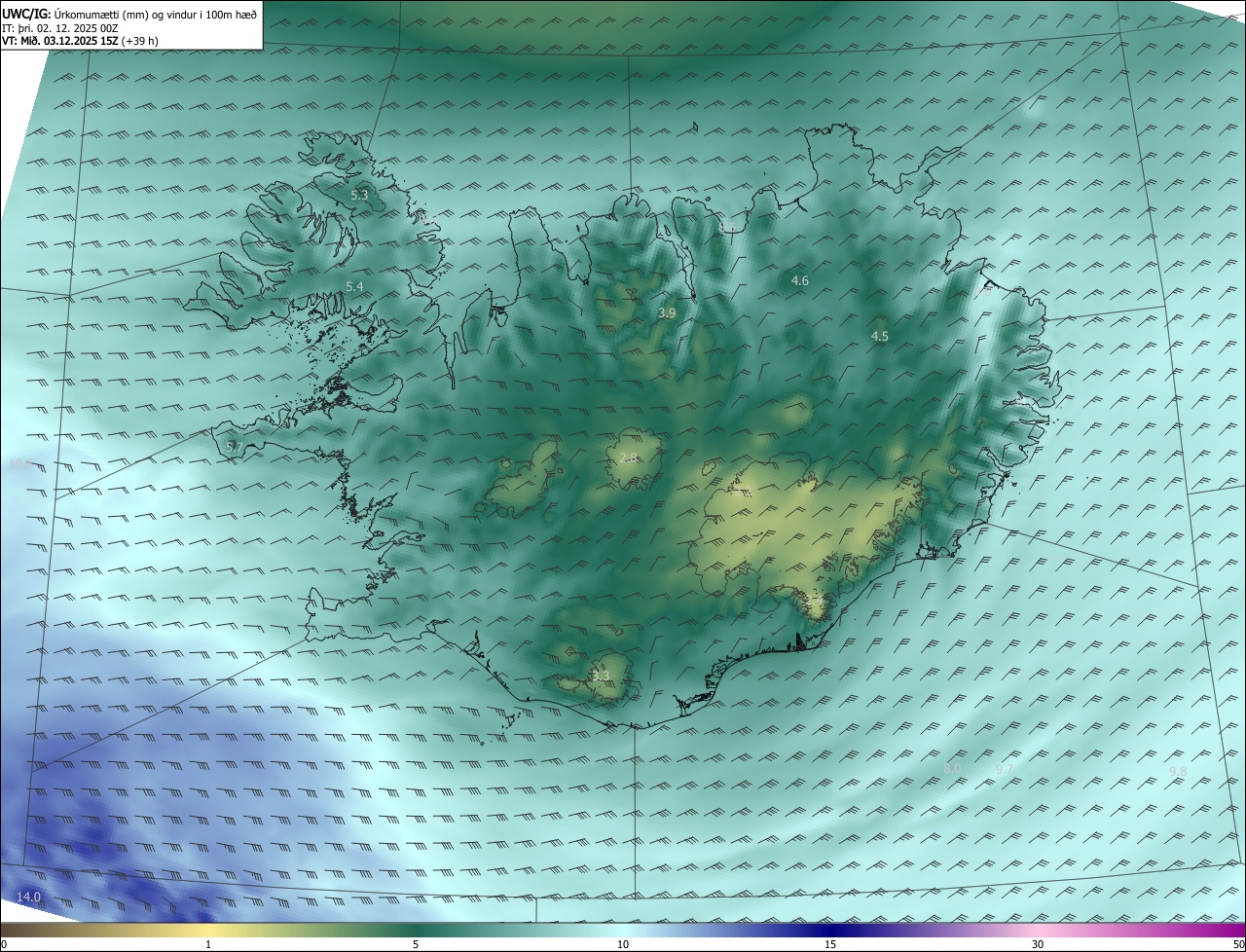The width and height of the screenshot is (1246, 952).
Task: Click the 50 tick label on the color scale
Action: point(1238,945)
